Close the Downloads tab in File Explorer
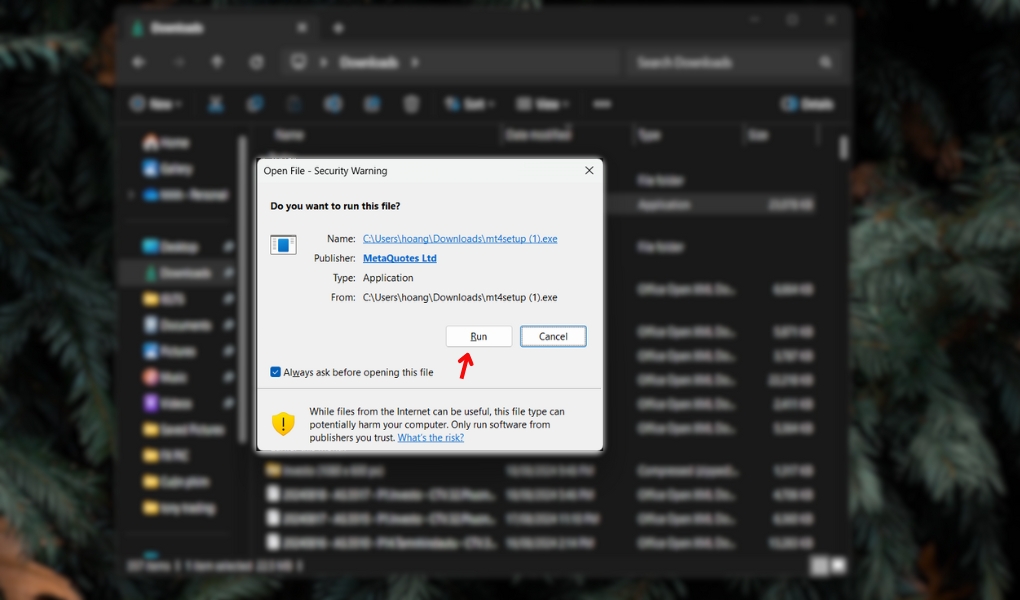The height and width of the screenshot is (600, 1020). [302, 28]
